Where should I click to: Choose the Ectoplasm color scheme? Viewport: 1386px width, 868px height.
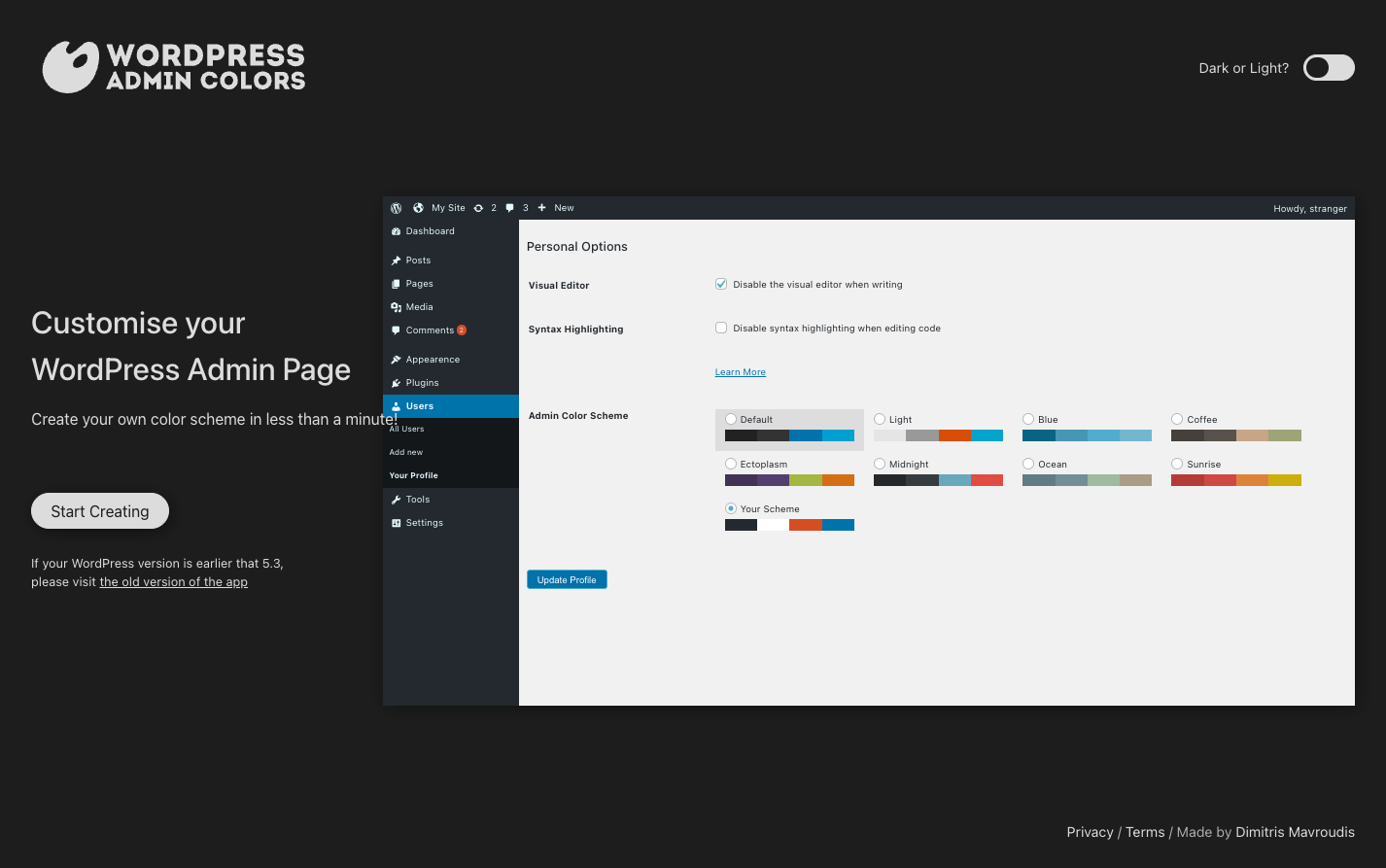pyautogui.click(x=730, y=464)
